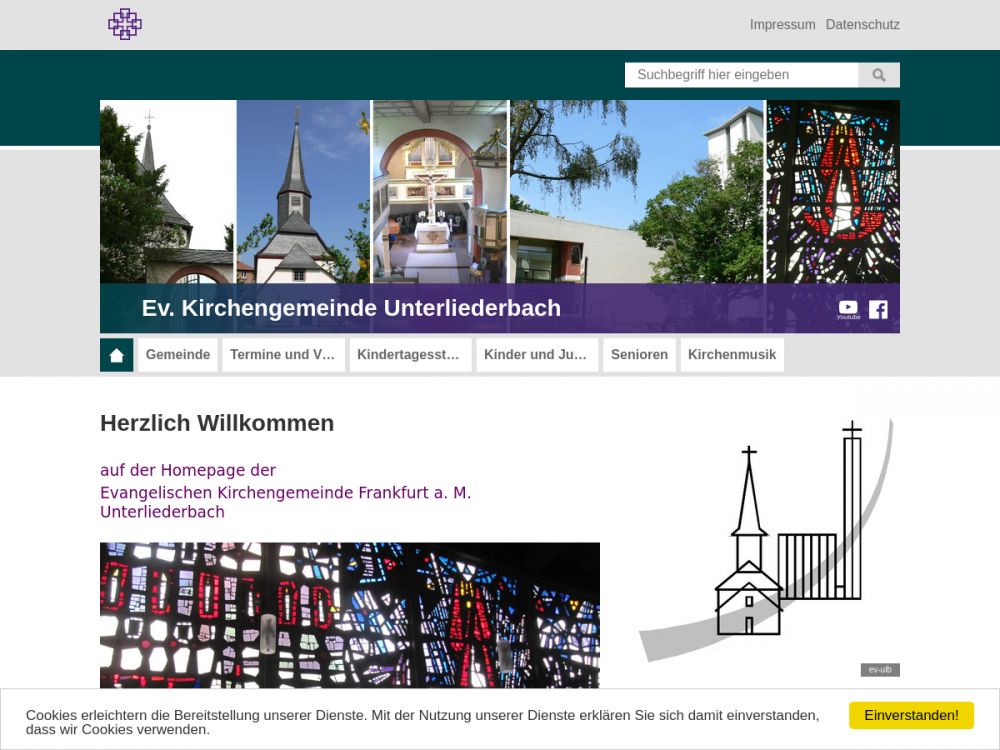
Task: Open the Kirchenmusik menu item
Action: click(732, 355)
